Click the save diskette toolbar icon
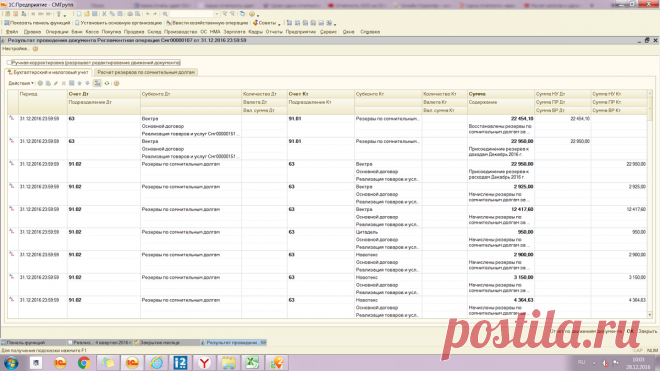 point(95,14)
